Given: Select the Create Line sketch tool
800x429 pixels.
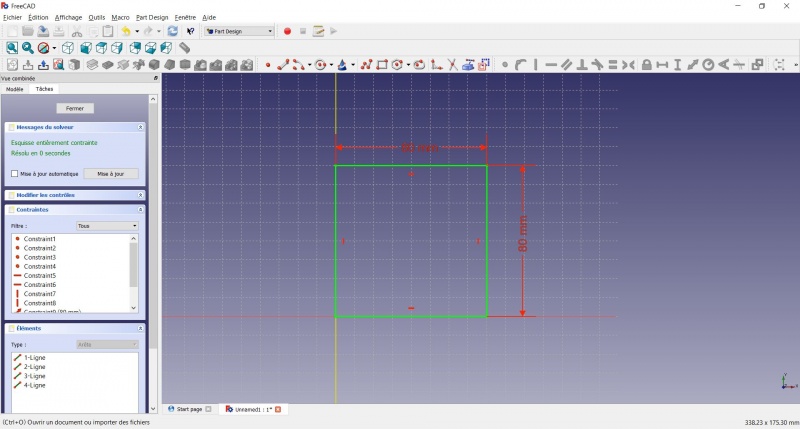Looking at the screenshot, I should pyautogui.click(x=283, y=65).
